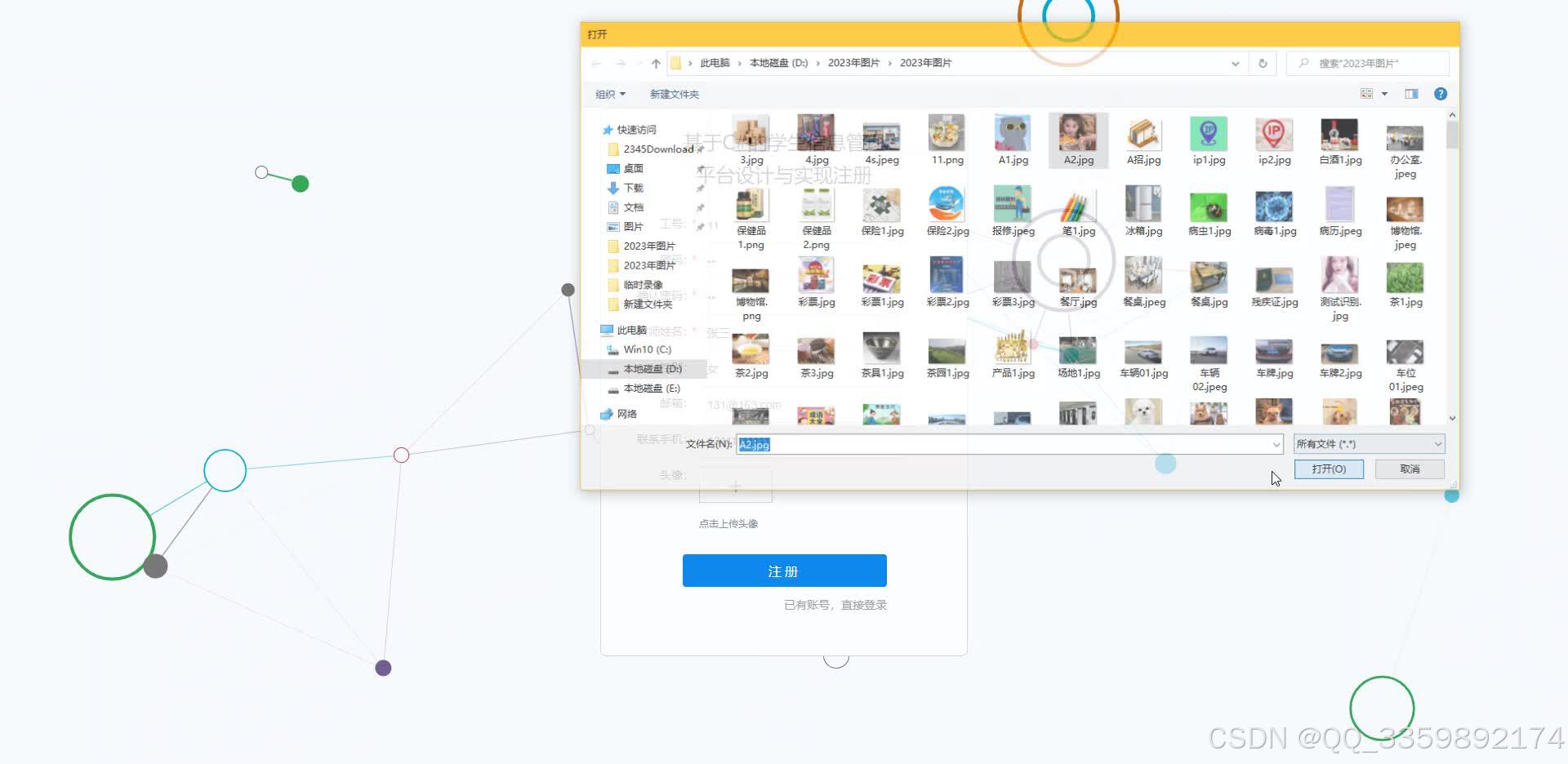Expand the filename history dropdown
The width and height of the screenshot is (1568, 764).
point(1276,444)
